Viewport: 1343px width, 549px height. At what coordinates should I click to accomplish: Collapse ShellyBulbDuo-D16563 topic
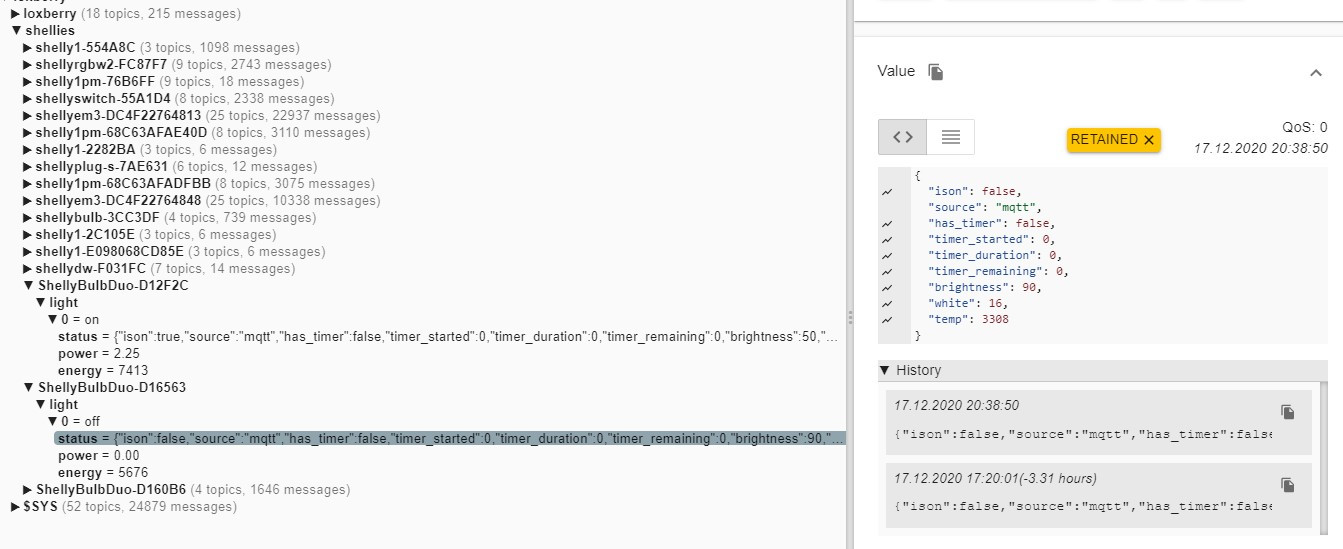pos(28,388)
